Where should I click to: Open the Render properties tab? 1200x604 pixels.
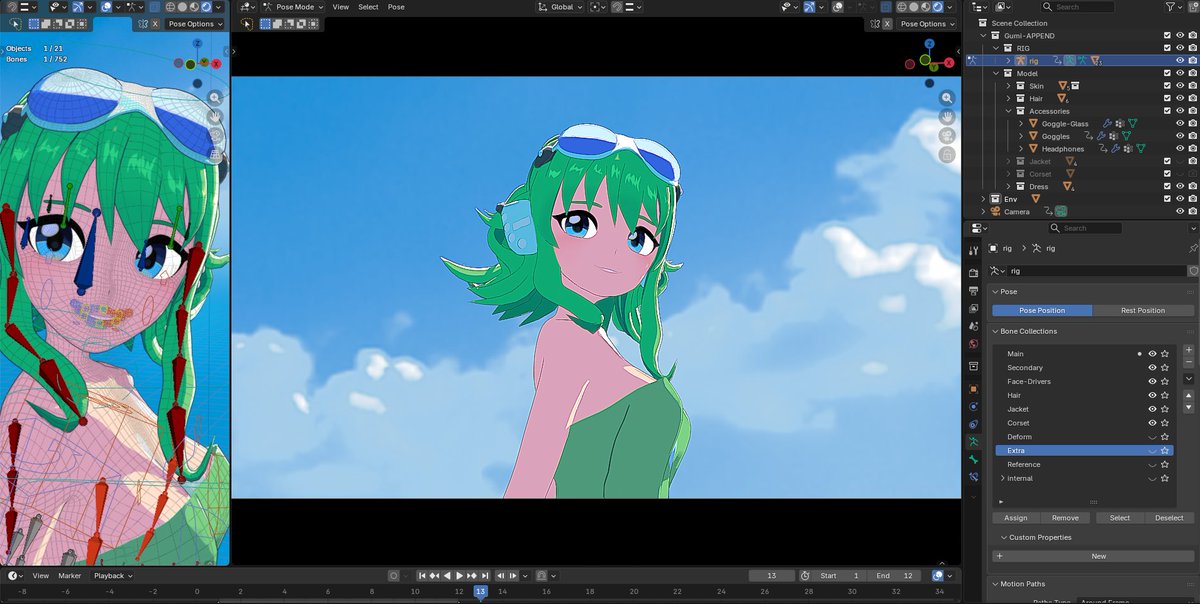[974, 272]
